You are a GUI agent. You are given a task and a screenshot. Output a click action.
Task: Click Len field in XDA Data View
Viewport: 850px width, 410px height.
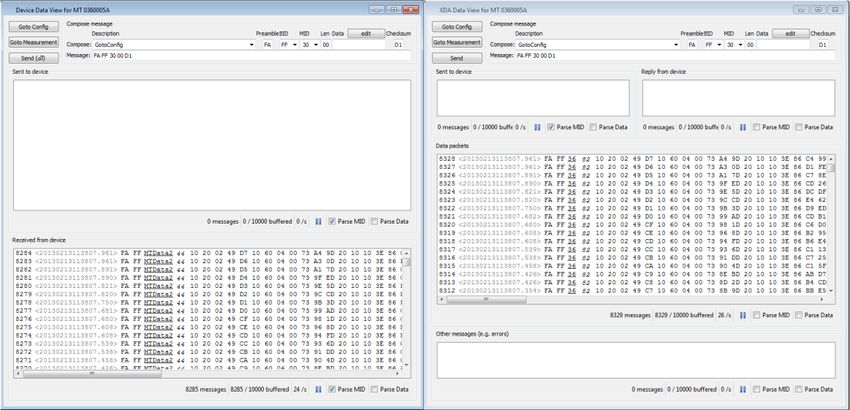(750, 45)
